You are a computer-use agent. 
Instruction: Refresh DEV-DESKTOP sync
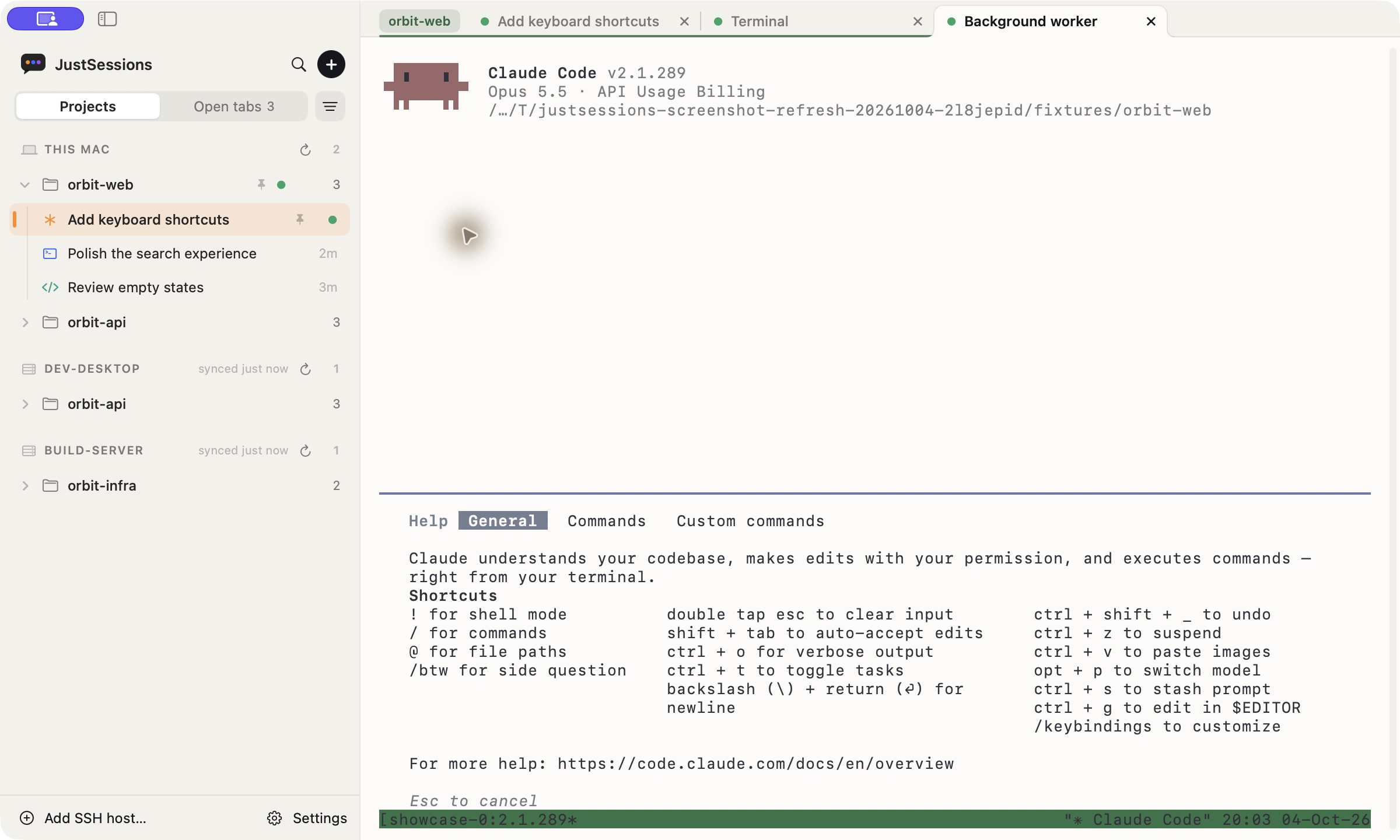click(x=305, y=369)
